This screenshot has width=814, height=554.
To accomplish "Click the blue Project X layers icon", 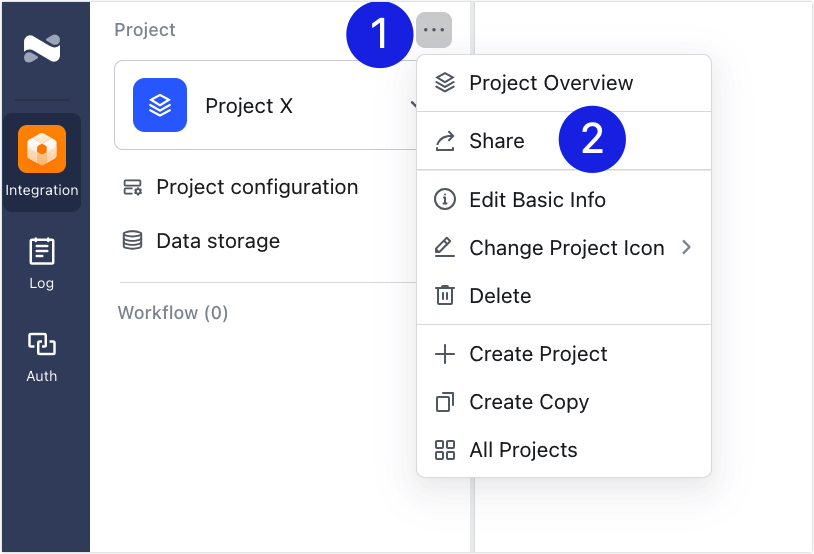I will coord(160,105).
